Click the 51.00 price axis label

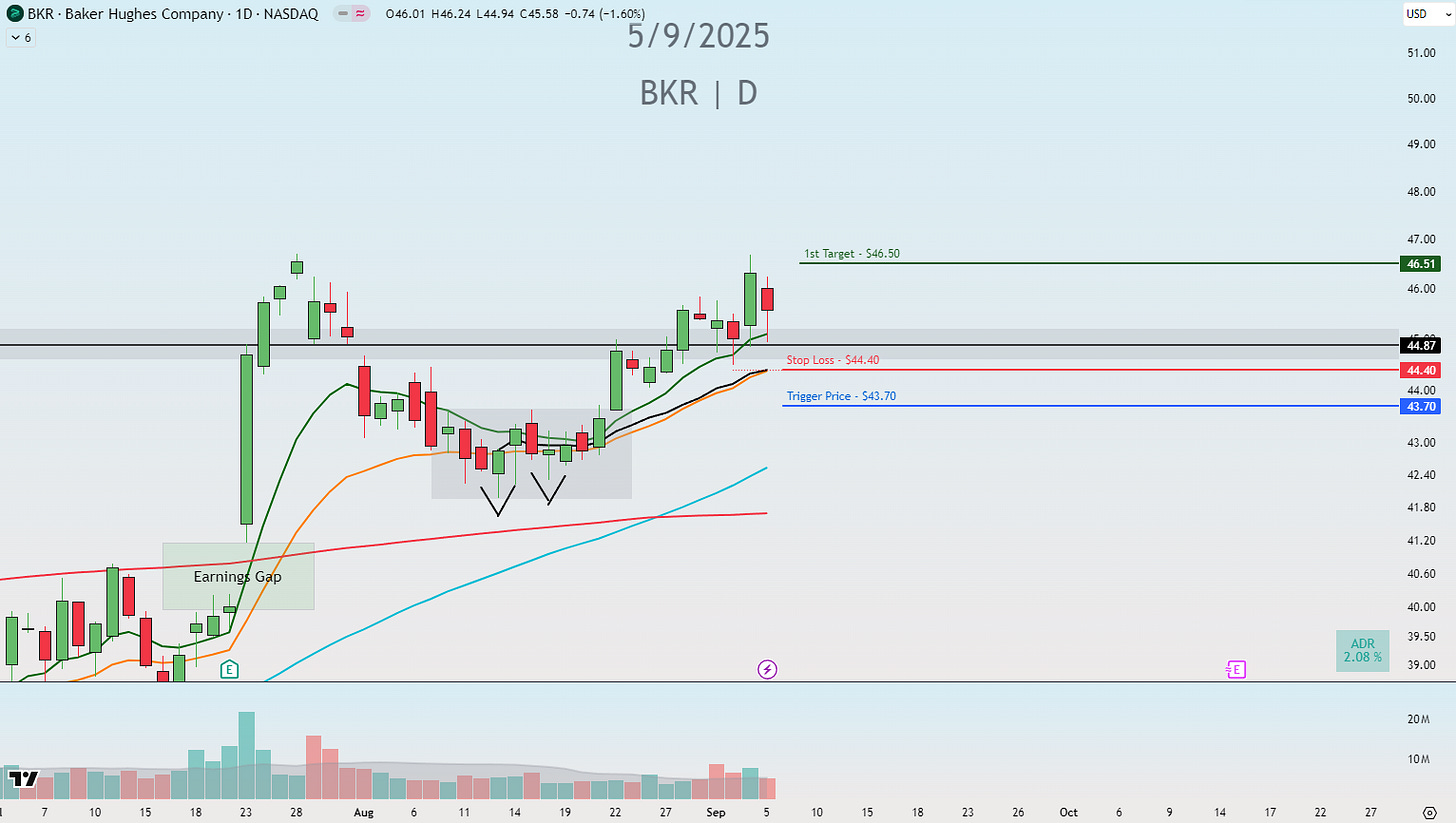pyautogui.click(x=1421, y=53)
